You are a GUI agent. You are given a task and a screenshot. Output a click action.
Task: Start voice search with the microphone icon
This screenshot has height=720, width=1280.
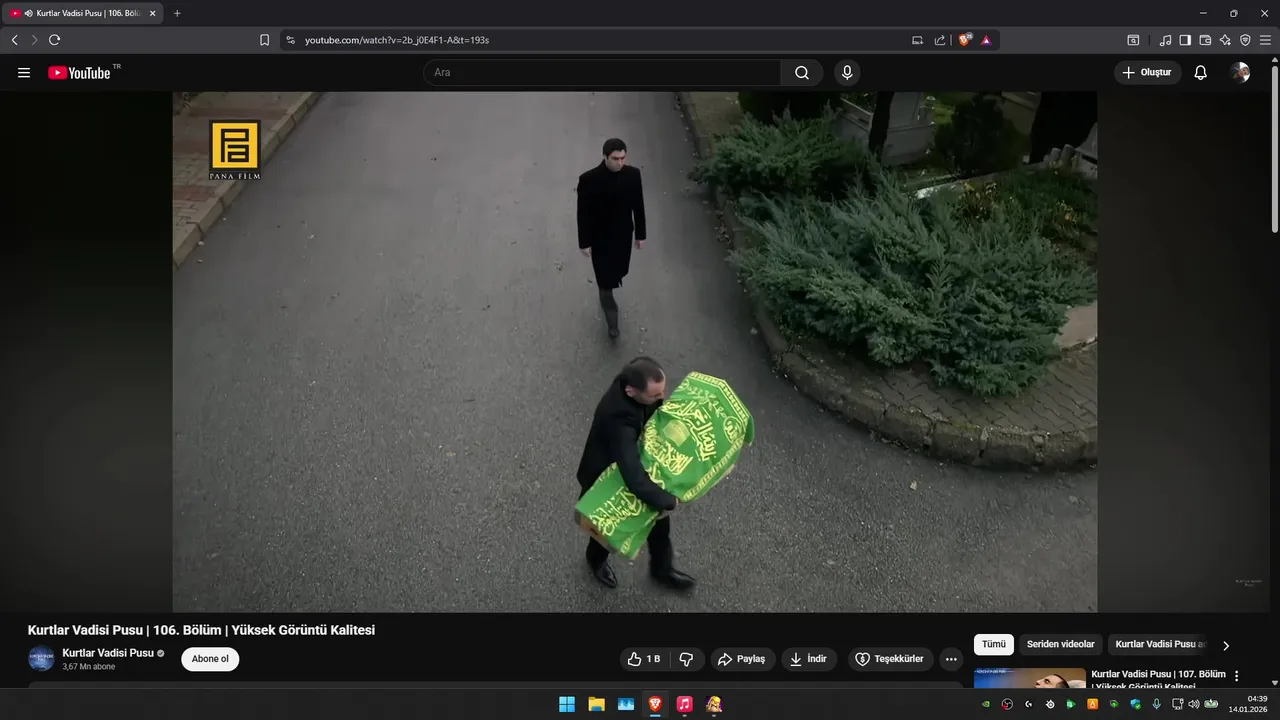(847, 73)
